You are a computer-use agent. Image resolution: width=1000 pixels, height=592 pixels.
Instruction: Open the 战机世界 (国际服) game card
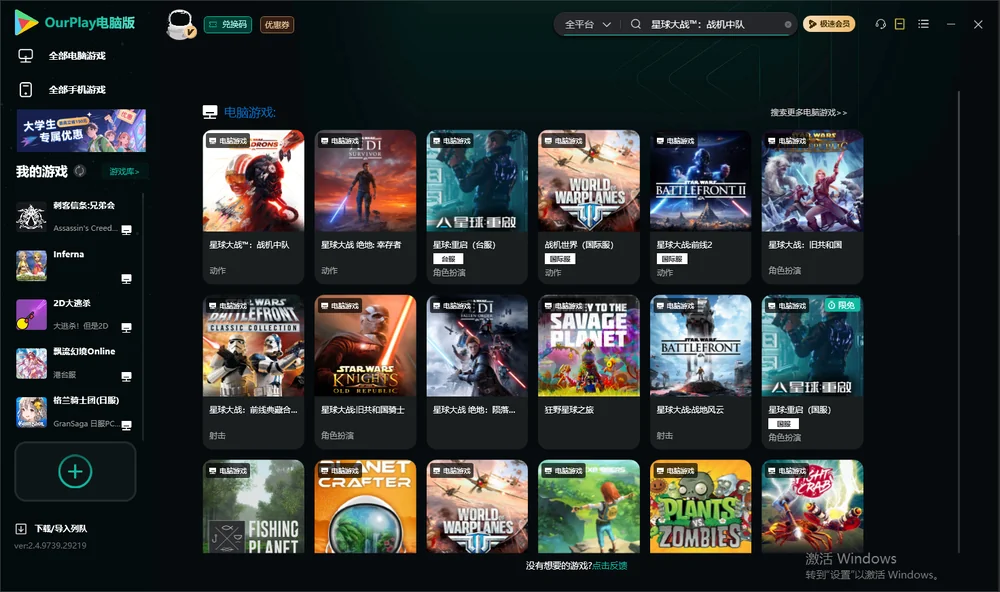589,207
